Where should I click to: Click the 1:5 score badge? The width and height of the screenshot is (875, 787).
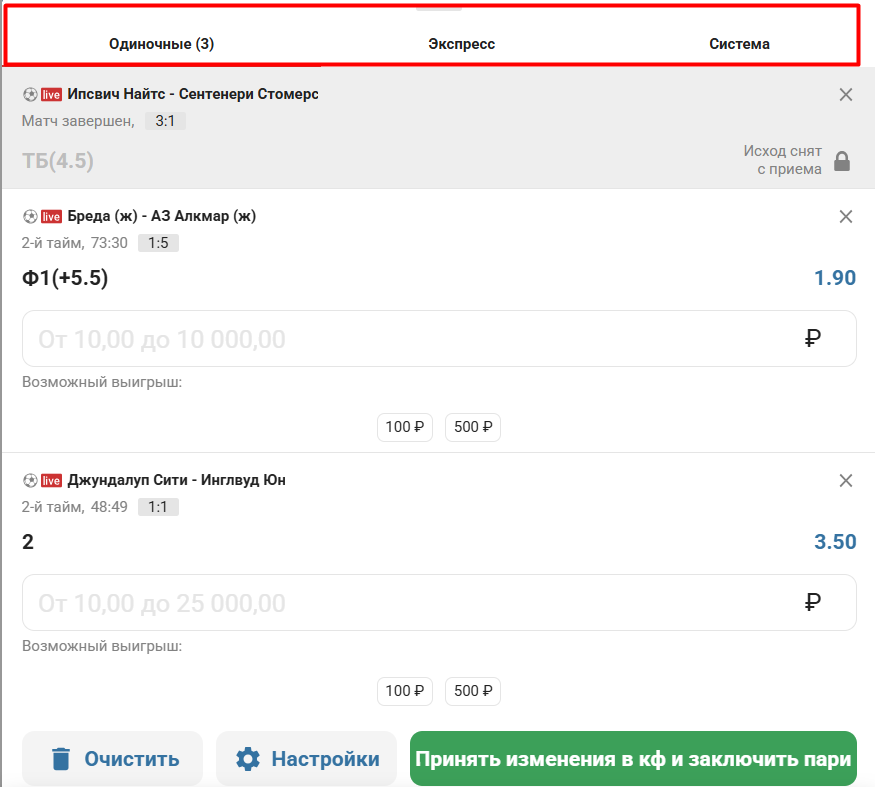[158, 243]
